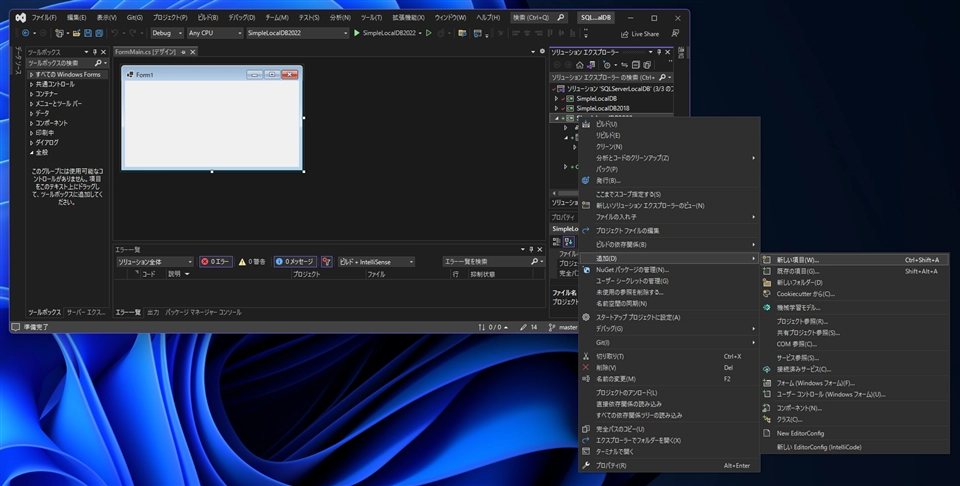Select Class (クラス) from the Add submenu

pos(789,419)
